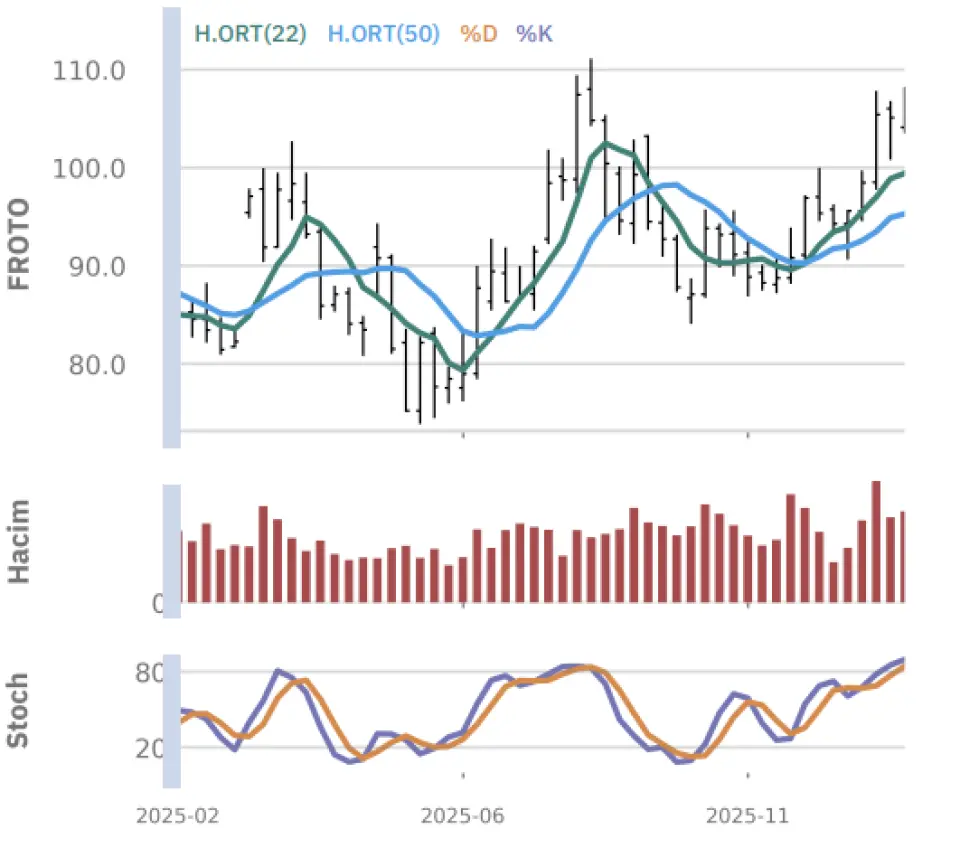Click the 2025-11 date label

click(747, 816)
